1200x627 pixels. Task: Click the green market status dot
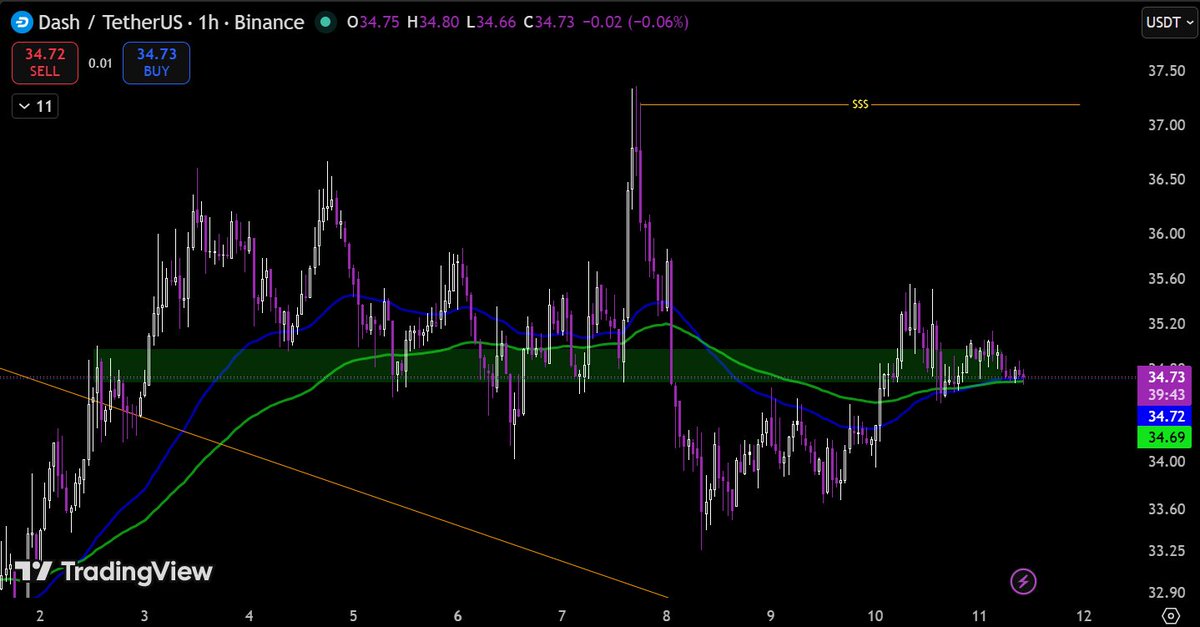pyautogui.click(x=325, y=21)
